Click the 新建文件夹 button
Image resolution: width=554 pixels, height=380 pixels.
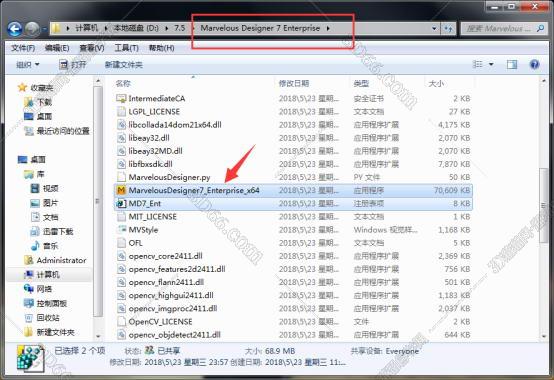click(124, 65)
